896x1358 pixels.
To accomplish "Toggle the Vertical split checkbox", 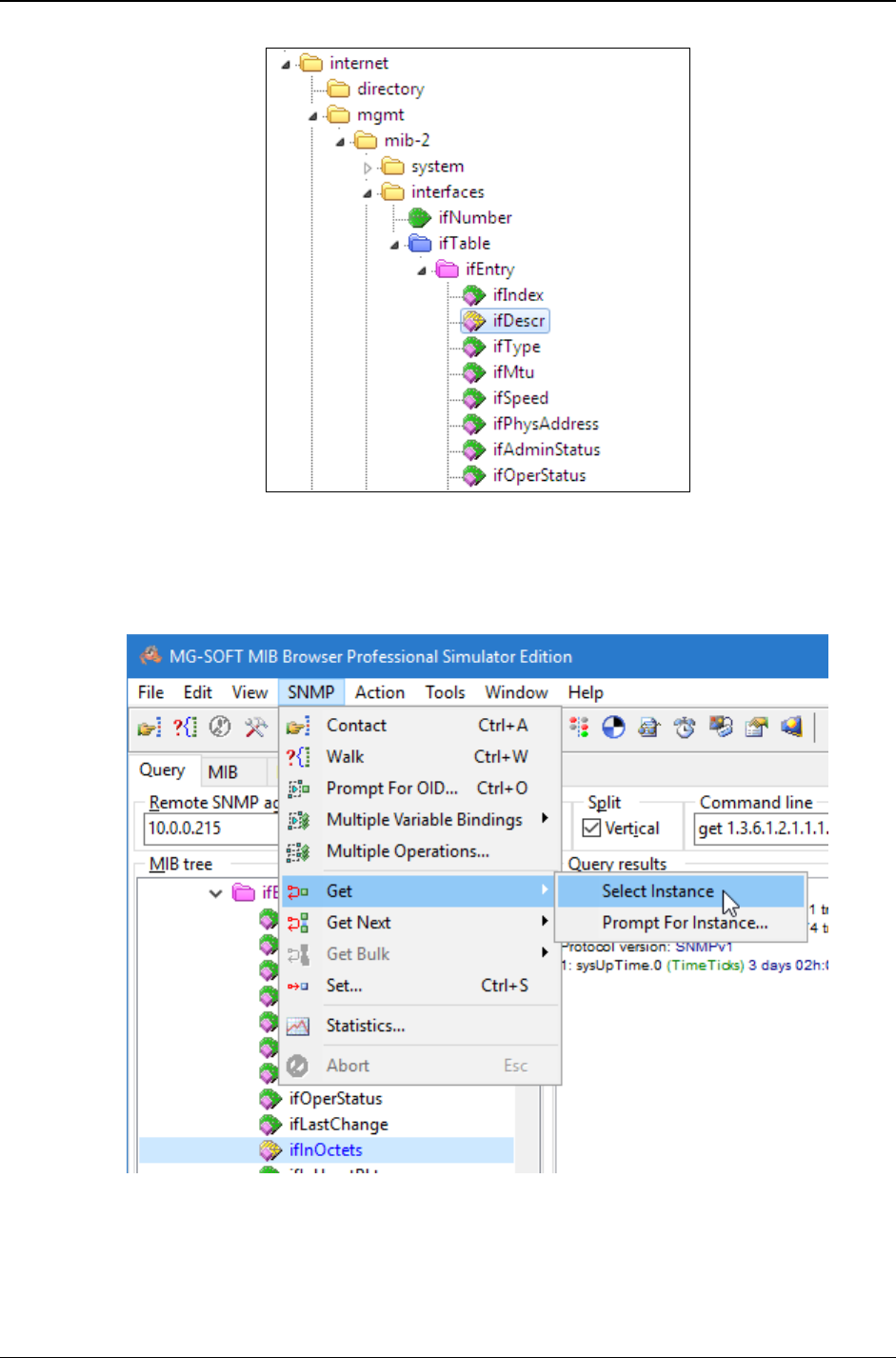I will 591,828.
